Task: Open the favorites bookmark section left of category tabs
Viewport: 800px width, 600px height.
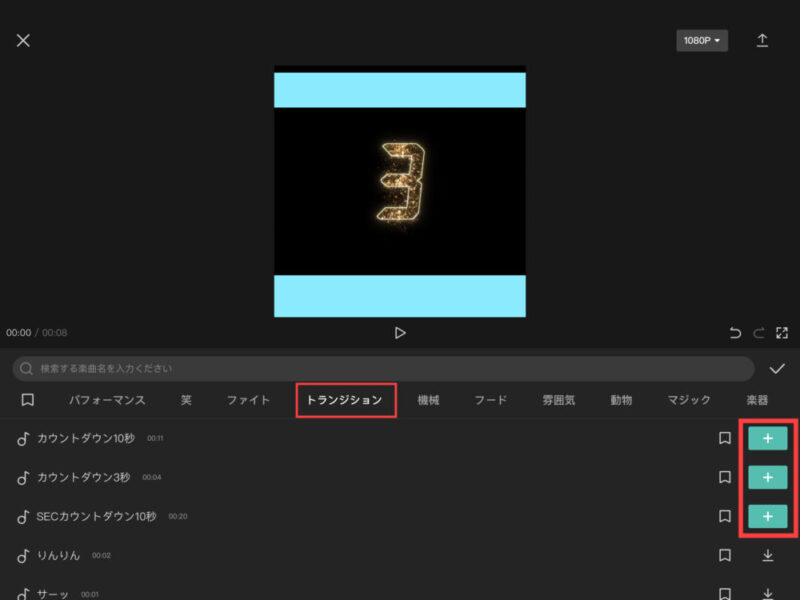Action: (x=27, y=399)
